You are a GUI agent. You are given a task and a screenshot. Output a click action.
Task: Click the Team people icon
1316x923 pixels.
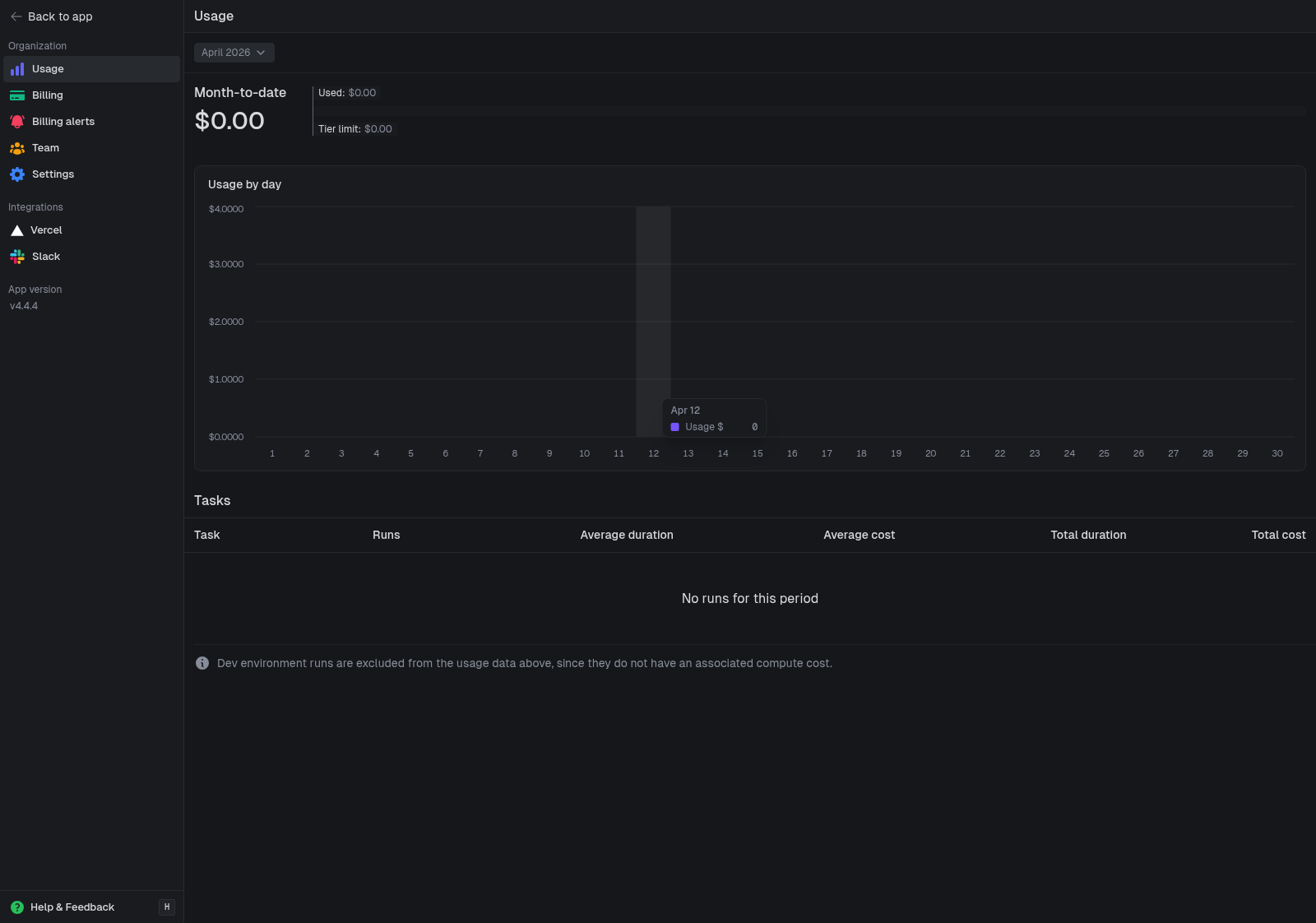point(17,148)
